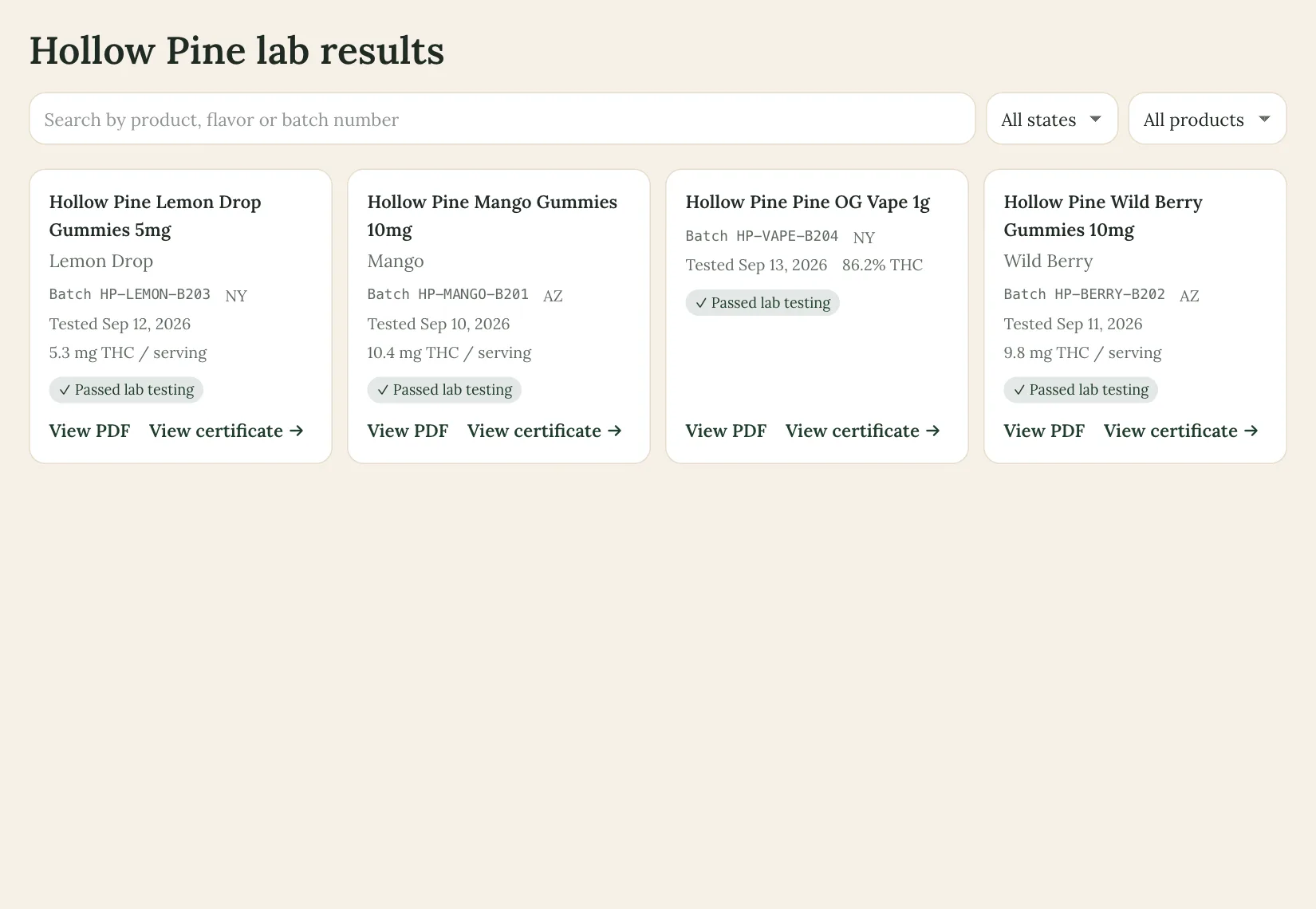Click Passed lab testing badge on Pine OG Vape card
1316x909 pixels.
(x=762, y=303)
